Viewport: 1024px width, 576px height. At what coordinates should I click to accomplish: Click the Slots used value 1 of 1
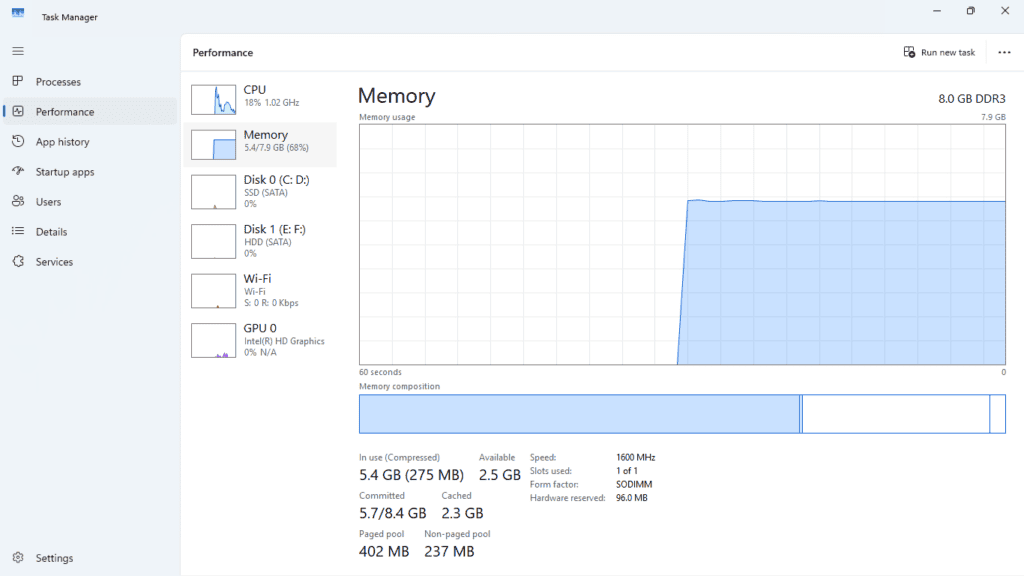[627, 471]
